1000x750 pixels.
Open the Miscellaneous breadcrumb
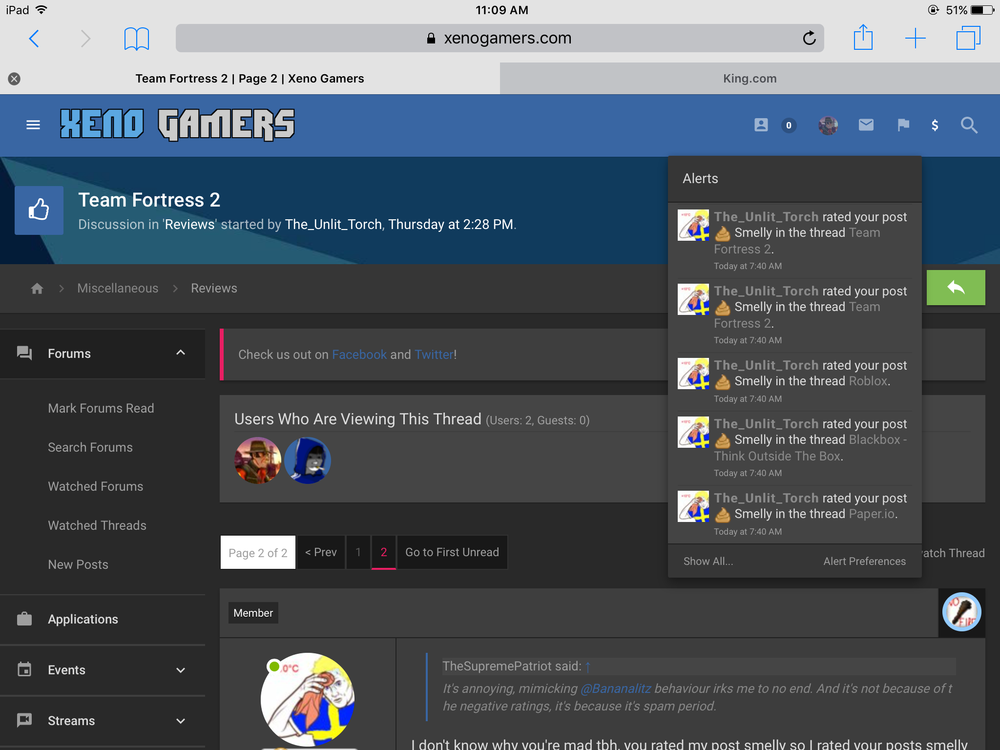click(117, 288)
